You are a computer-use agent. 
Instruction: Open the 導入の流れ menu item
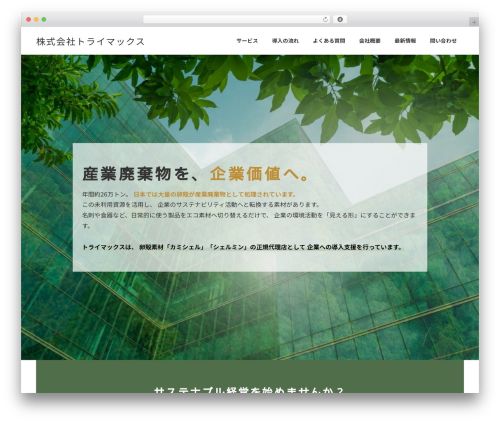[x=285, y=41]
